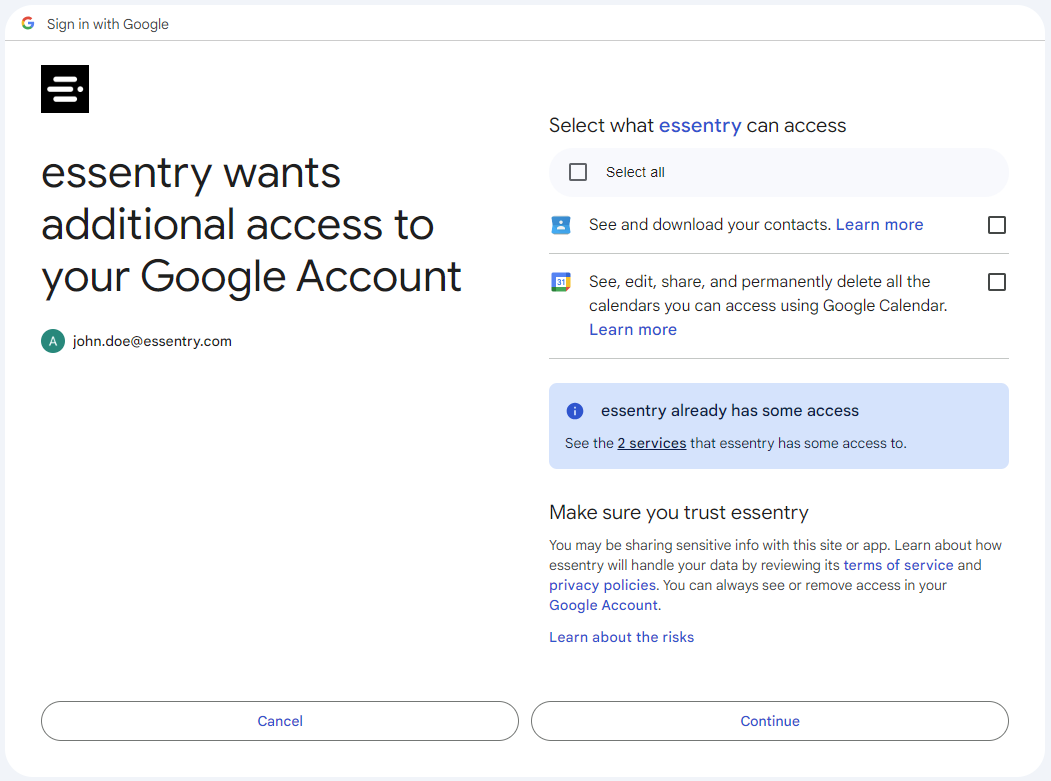Click 'See and download your contacts' text
1051x781 pixels.
[710, 225]
